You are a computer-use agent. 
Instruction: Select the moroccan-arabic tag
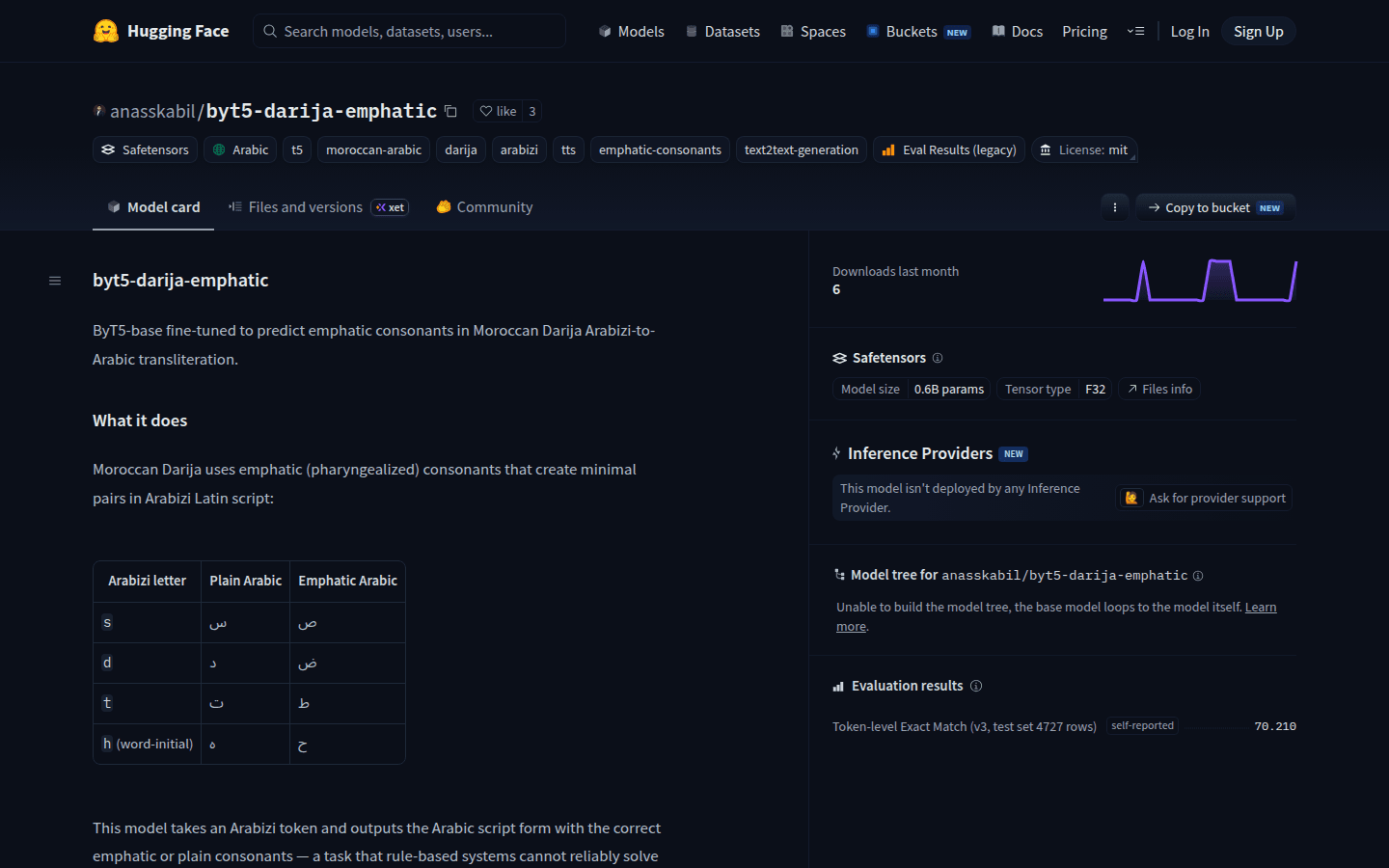(x=373, y=149)
